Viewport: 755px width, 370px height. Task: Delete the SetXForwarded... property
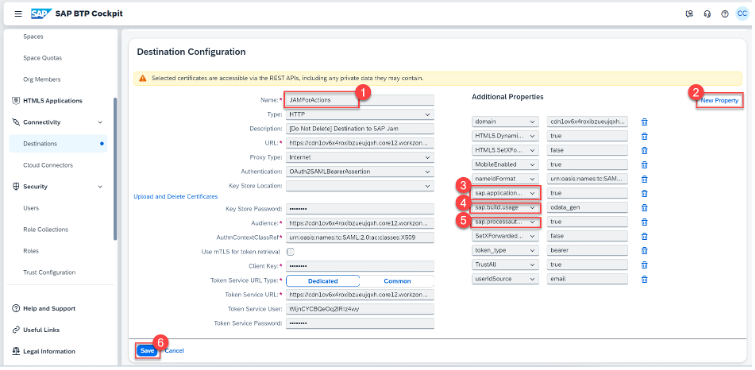click(x=644, y=236)
